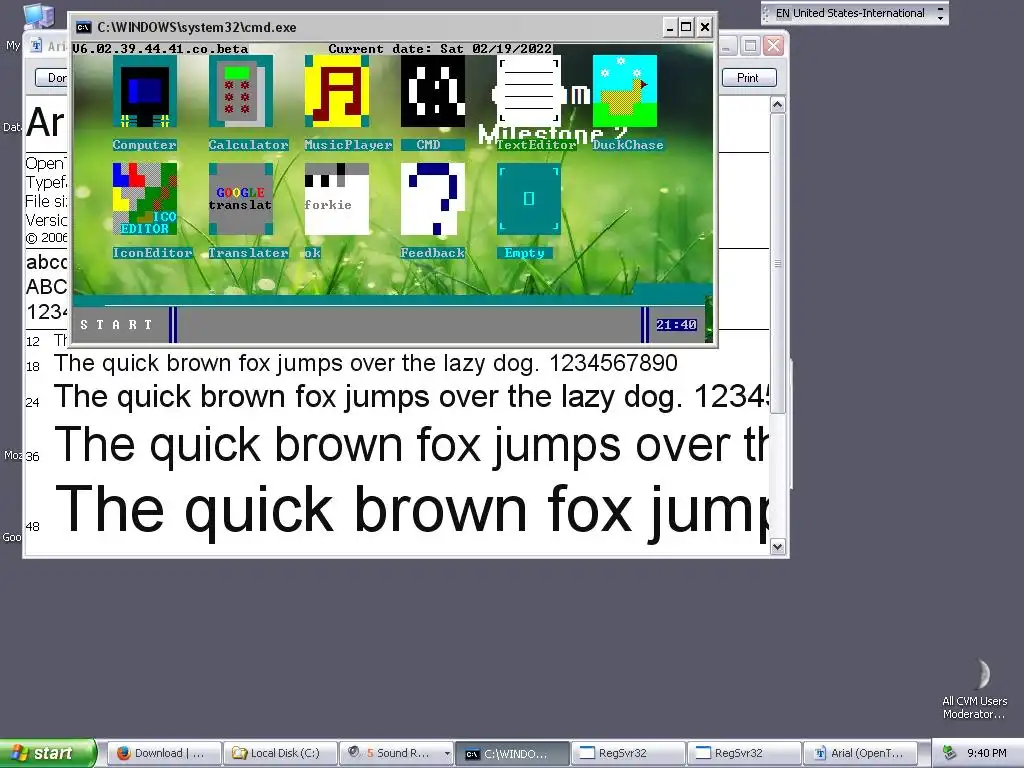This screenshot has width=1024, height=768.
Task: Click the font viewer vertical scrollbar thumb
Action: click(777, 263)
